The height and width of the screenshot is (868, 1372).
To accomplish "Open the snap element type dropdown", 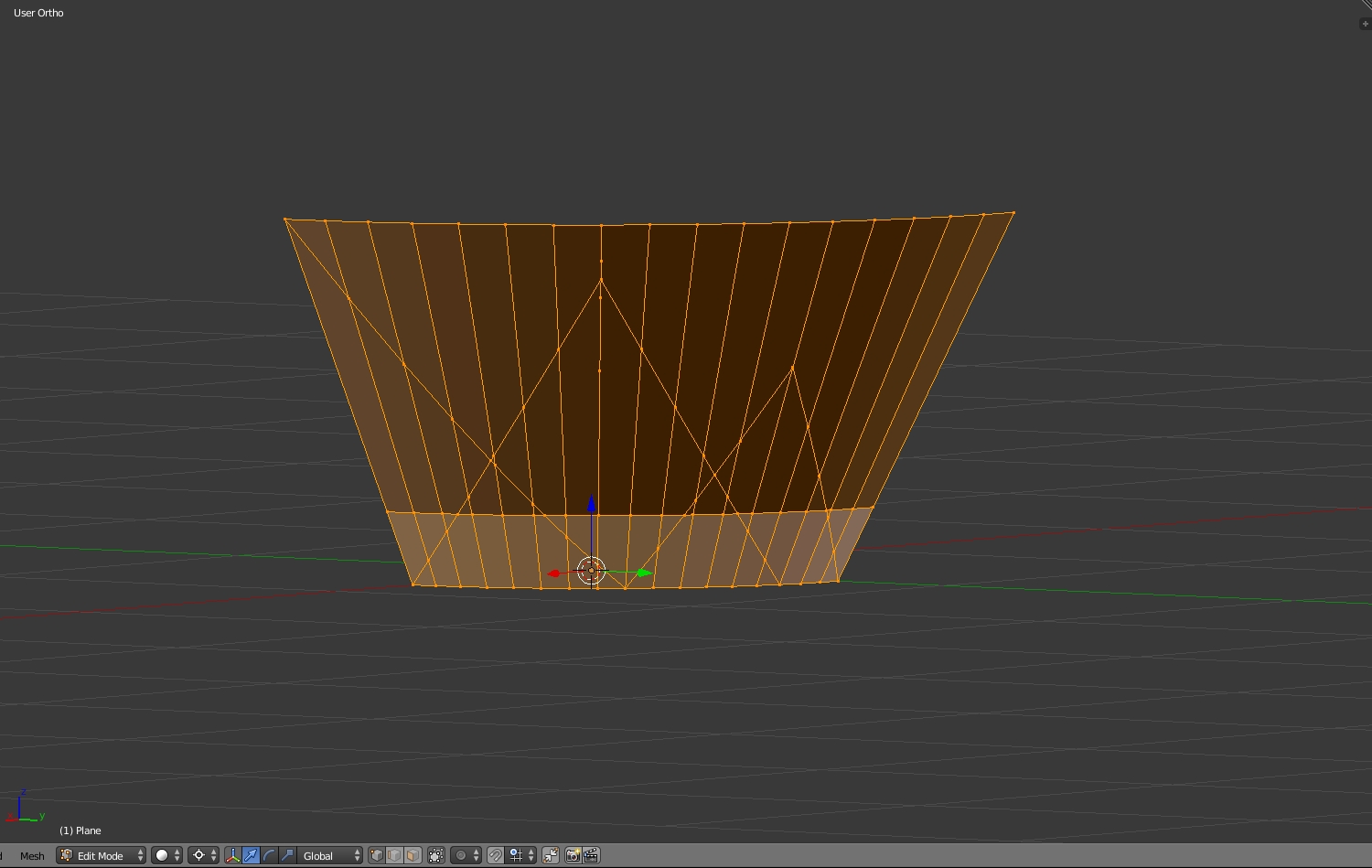I will click(x=521, y=855).
